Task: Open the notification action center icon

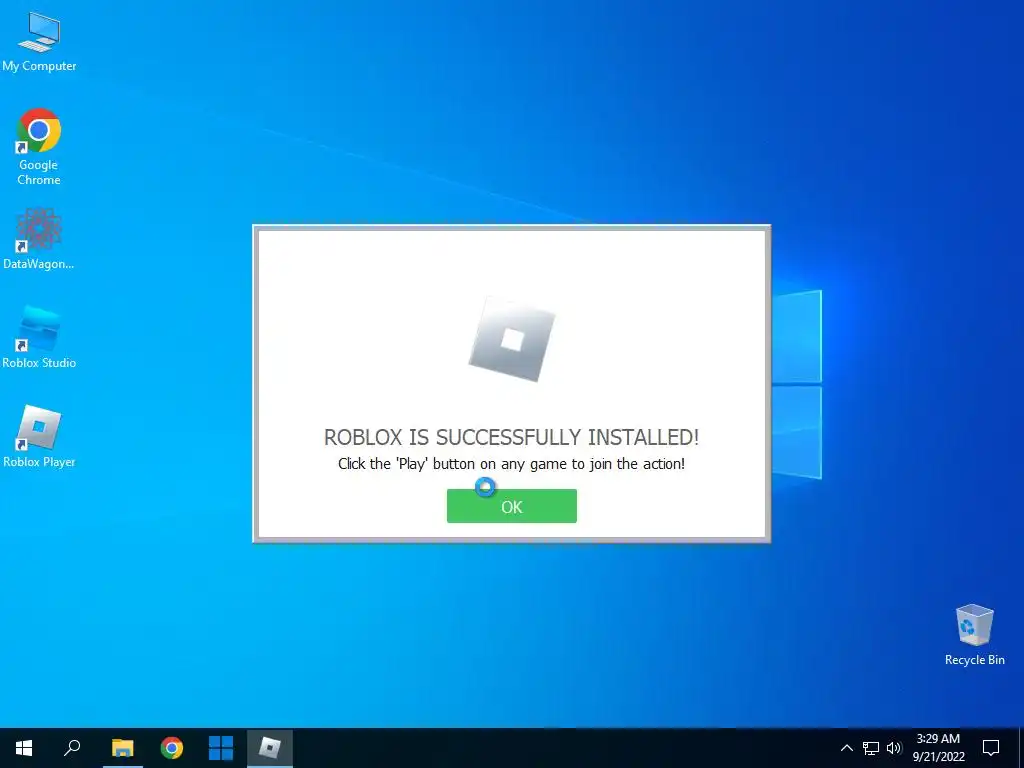Action: click(991, 748)
